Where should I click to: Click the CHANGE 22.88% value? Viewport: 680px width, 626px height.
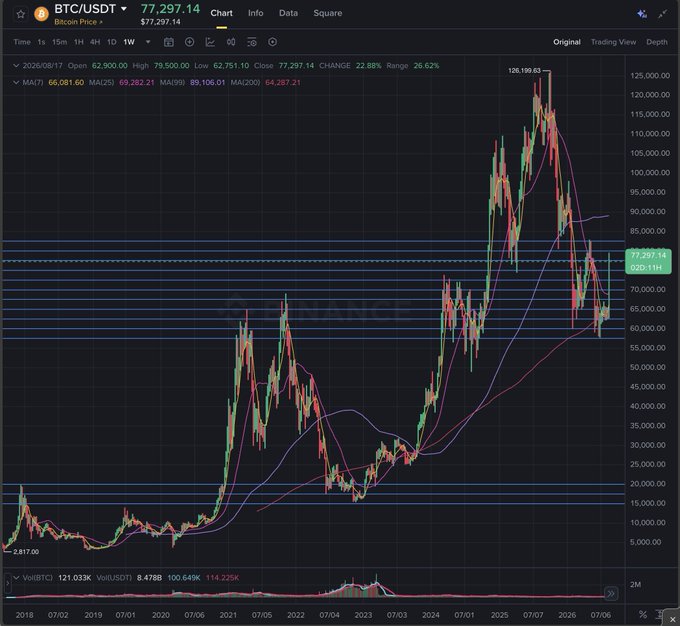(x=369, y=66)
